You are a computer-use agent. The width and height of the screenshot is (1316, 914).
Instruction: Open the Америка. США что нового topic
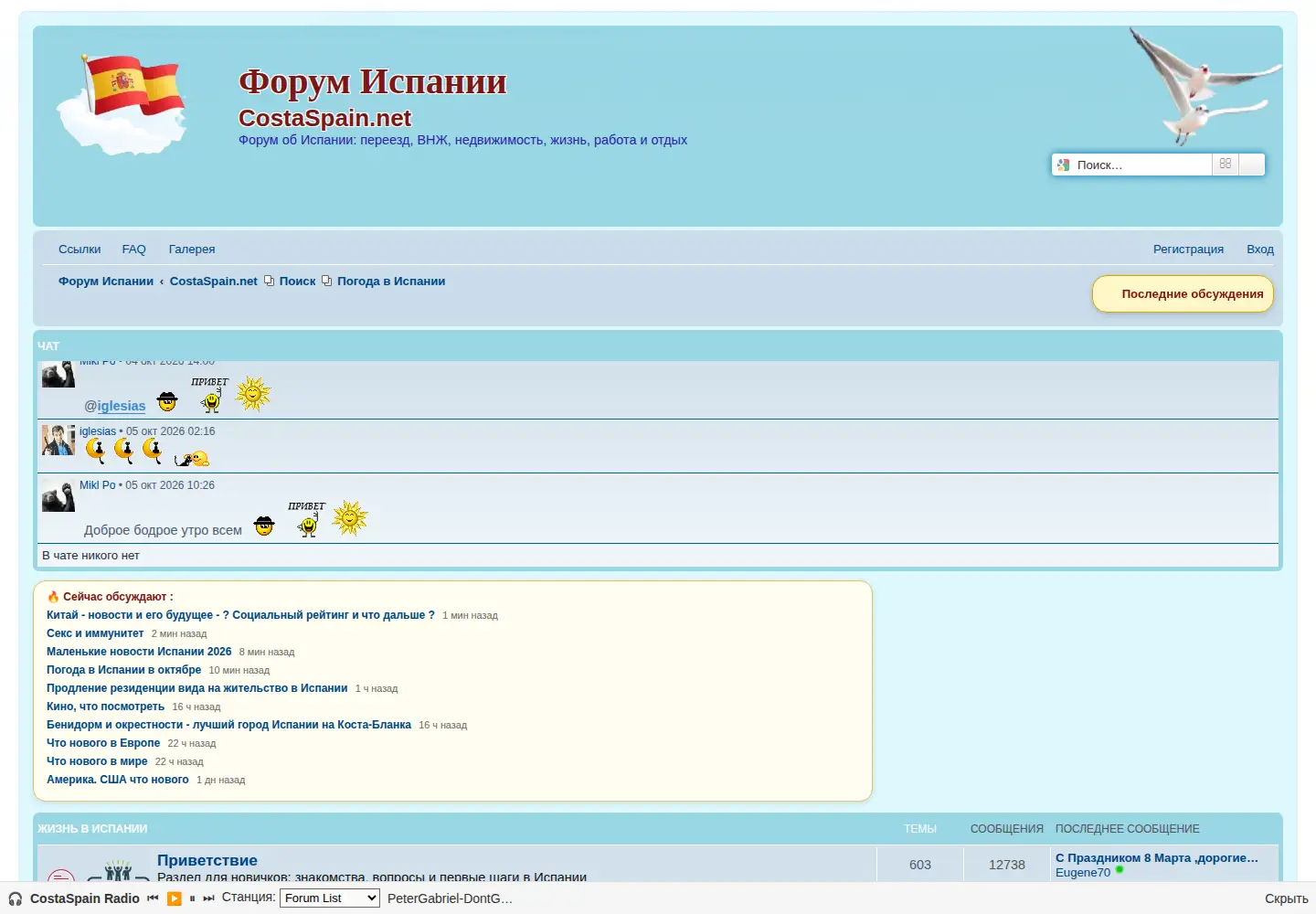[x=118, y=780]
